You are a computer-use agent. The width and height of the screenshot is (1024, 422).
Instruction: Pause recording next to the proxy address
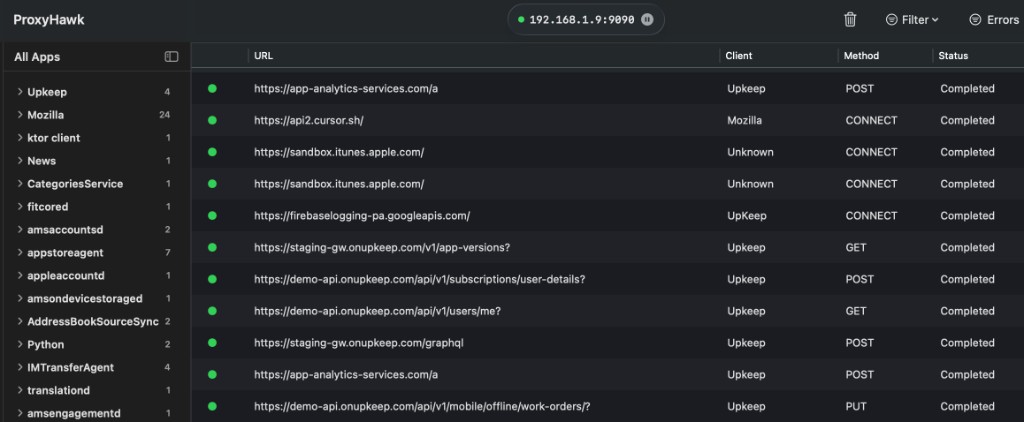tap(647, 20)
